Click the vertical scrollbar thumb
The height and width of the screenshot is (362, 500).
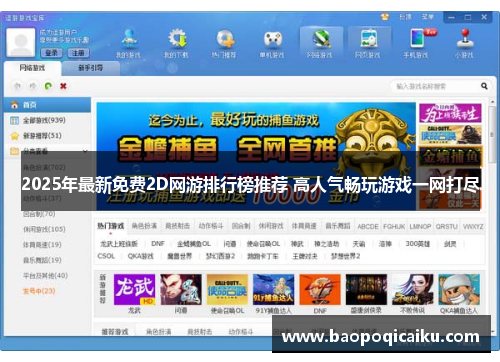click(492, 134)
